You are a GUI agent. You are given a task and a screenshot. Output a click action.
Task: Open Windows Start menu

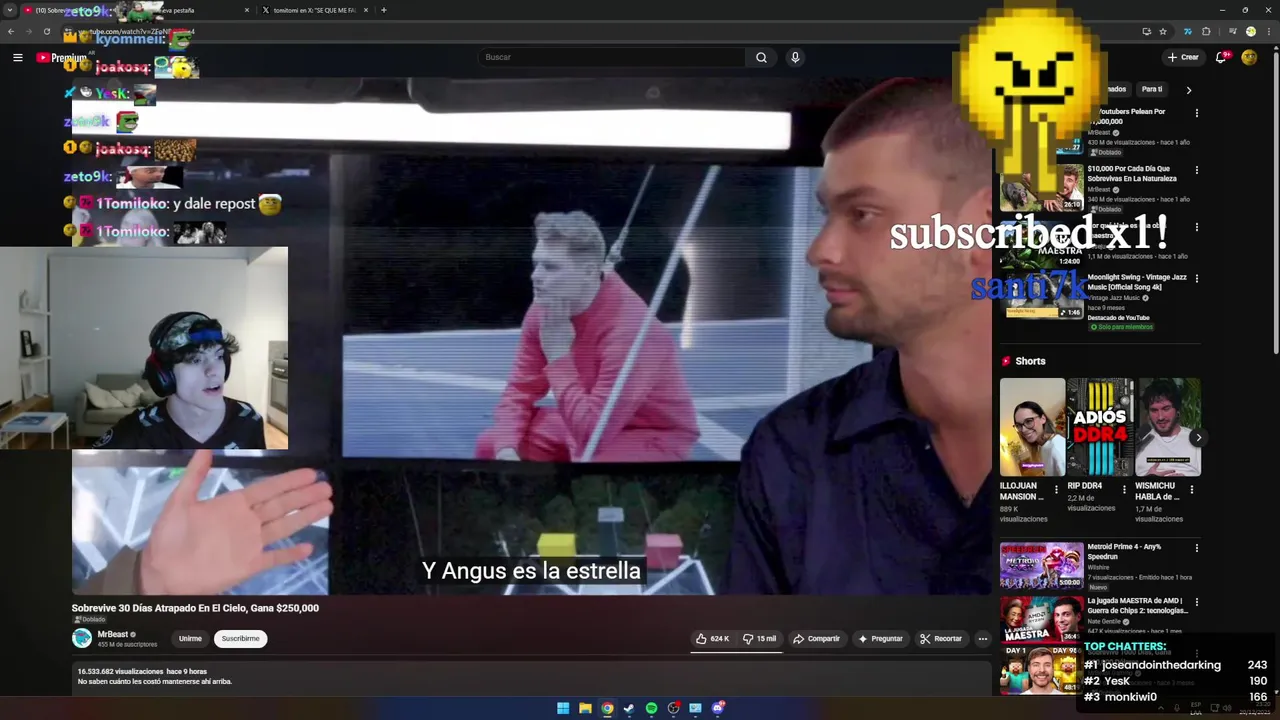[563, 708]
